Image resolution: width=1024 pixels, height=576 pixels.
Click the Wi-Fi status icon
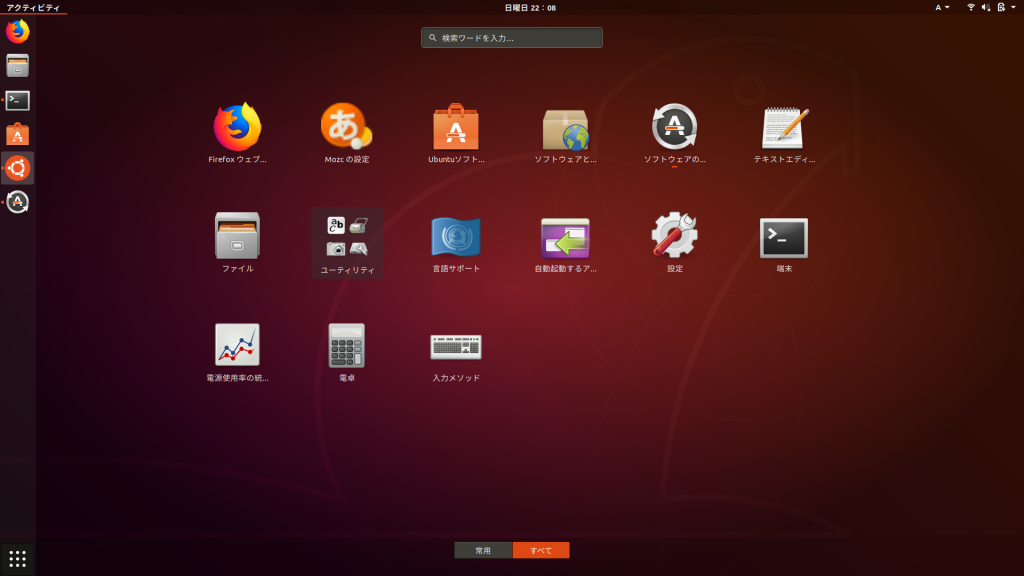coord(971,7)
